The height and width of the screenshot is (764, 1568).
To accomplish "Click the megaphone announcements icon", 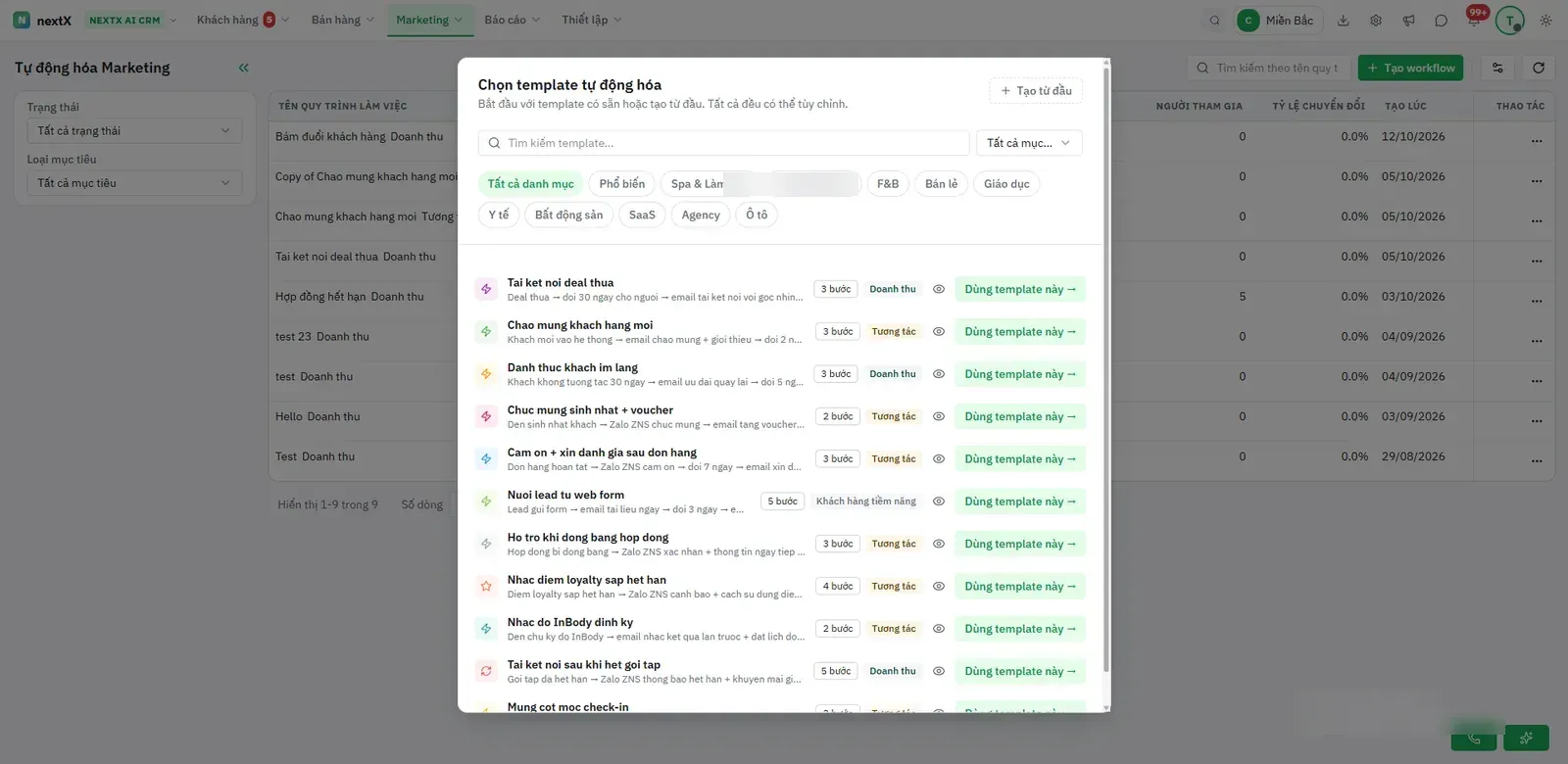I will [x=1408, y=21].
